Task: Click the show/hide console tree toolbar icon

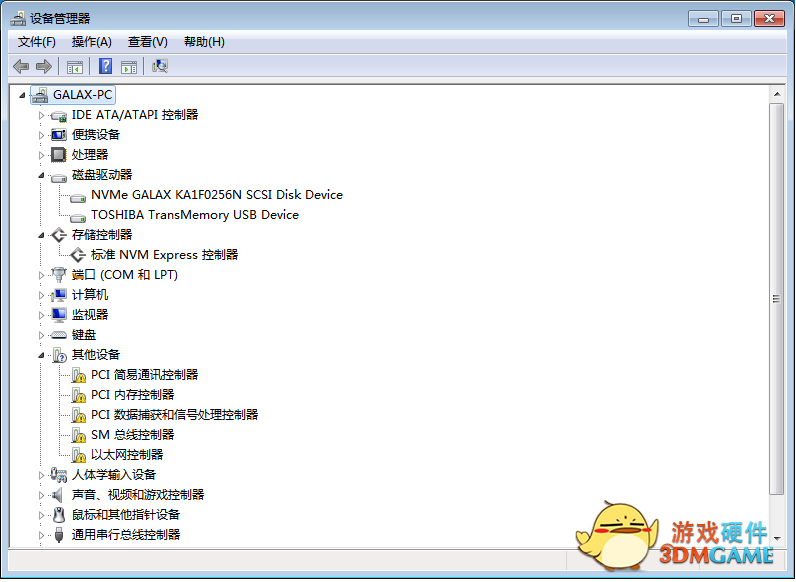Action: [75, 67]
